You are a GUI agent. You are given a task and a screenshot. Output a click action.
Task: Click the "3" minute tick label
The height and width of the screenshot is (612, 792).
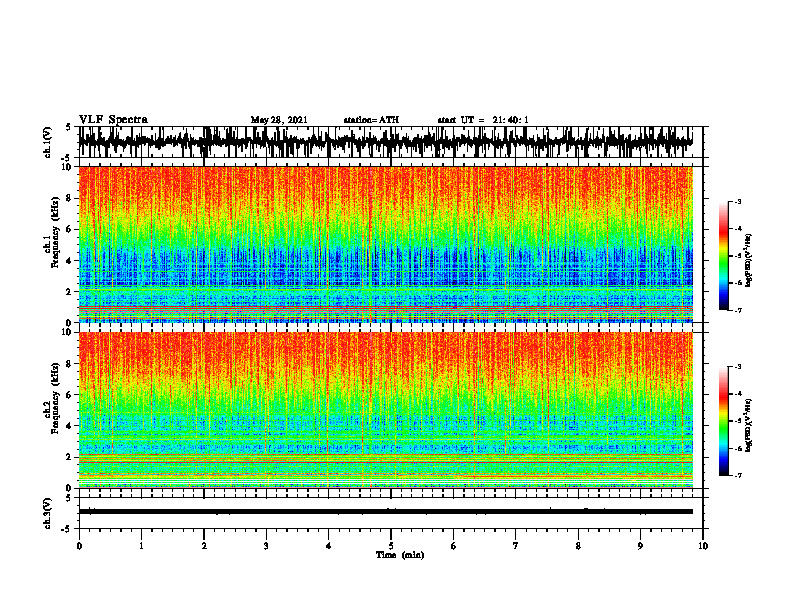tap(266, 546)
